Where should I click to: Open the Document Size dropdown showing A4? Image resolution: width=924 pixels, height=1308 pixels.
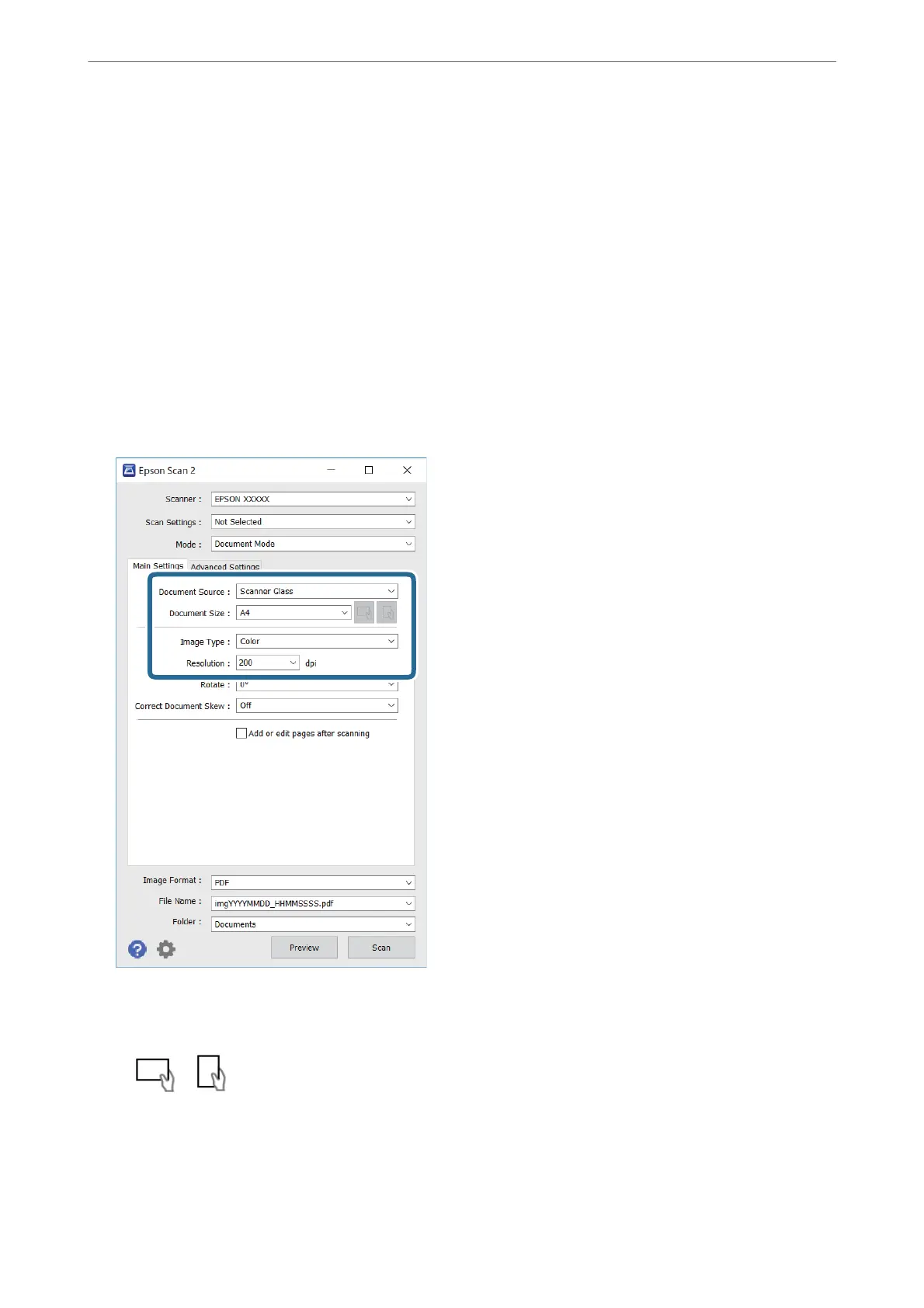(x=294, y=613)
